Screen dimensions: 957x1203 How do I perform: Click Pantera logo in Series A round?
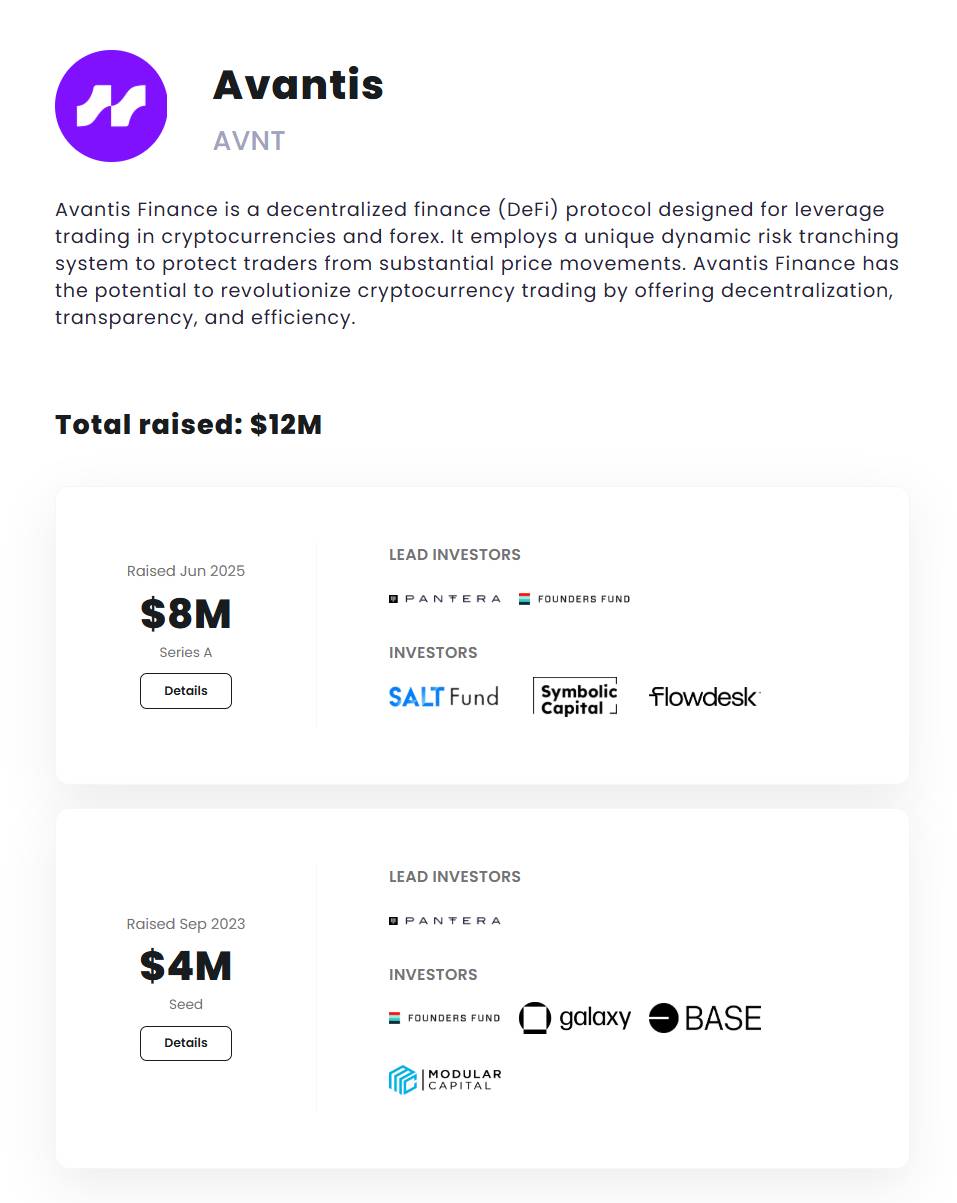(x=445, y=599)
